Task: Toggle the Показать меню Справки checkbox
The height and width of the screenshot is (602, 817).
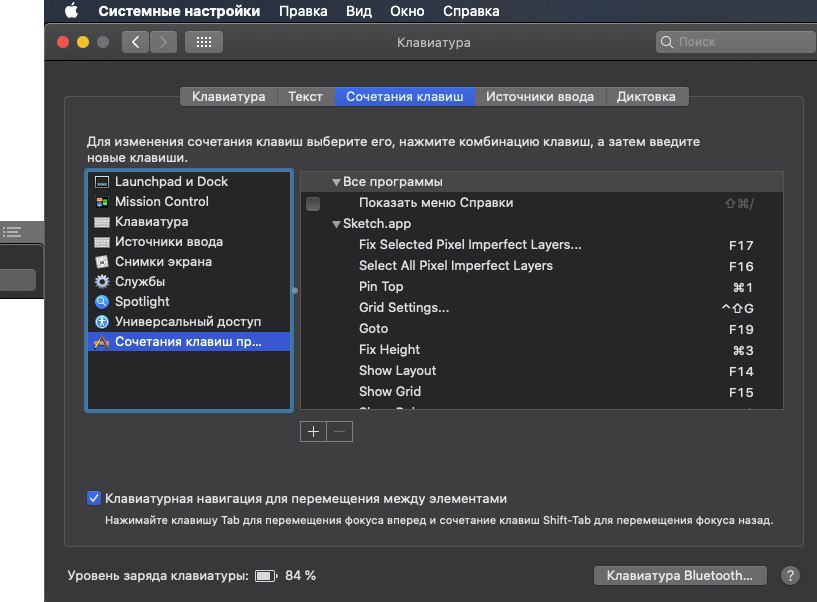Action: click(x=313, y=203)
